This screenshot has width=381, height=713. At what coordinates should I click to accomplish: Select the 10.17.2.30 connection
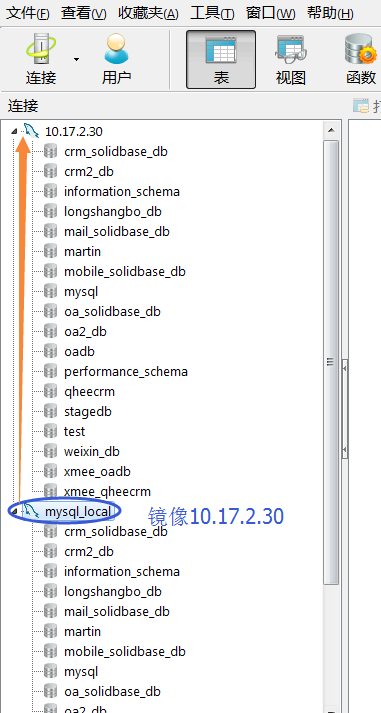tap(74, 131)
